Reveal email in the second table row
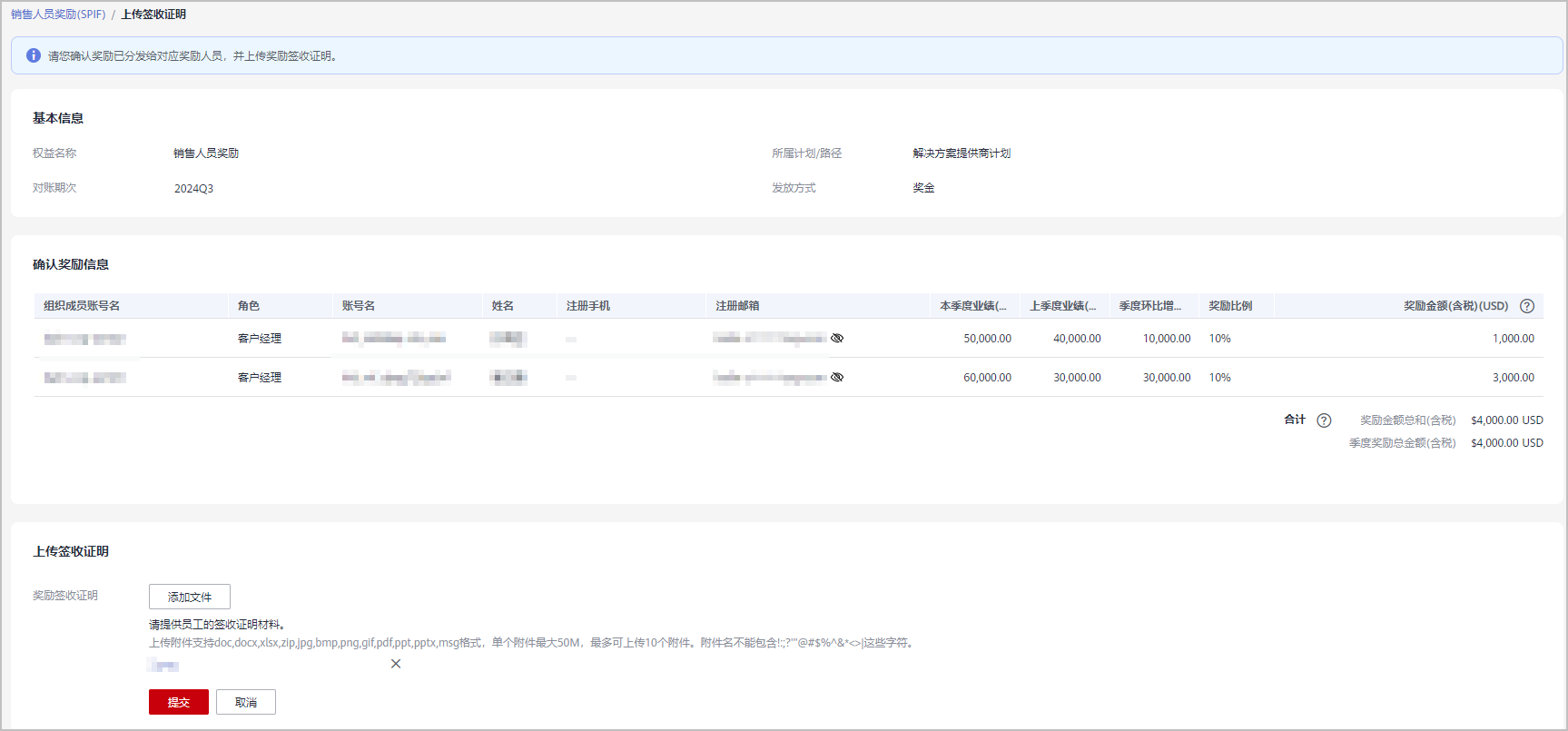 837,377
